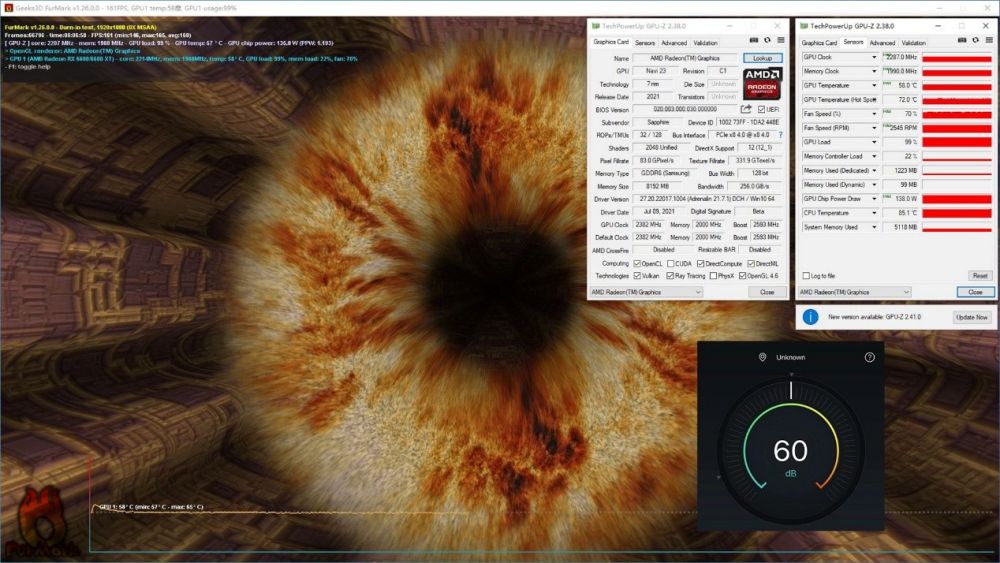Click the GPU Load red sensor graph
This screenshot has height=563, width=1000.
(956, 142)
